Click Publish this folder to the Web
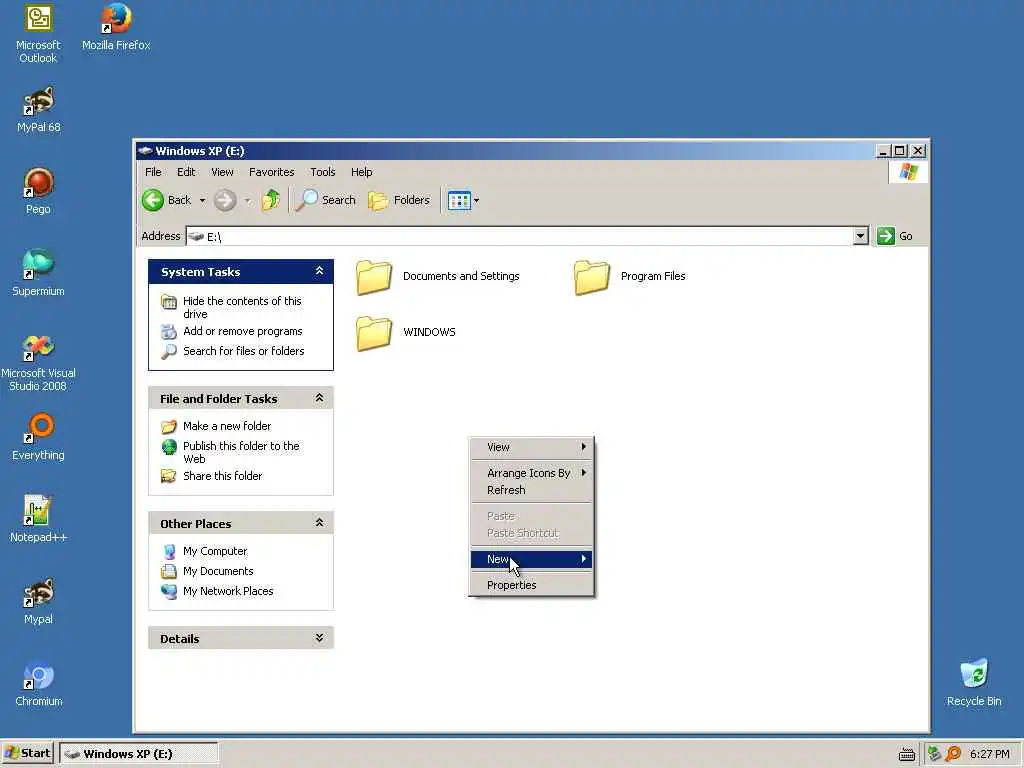This screenshot has width=1024, height=768. pyautogui.click(x=241, y=453)
